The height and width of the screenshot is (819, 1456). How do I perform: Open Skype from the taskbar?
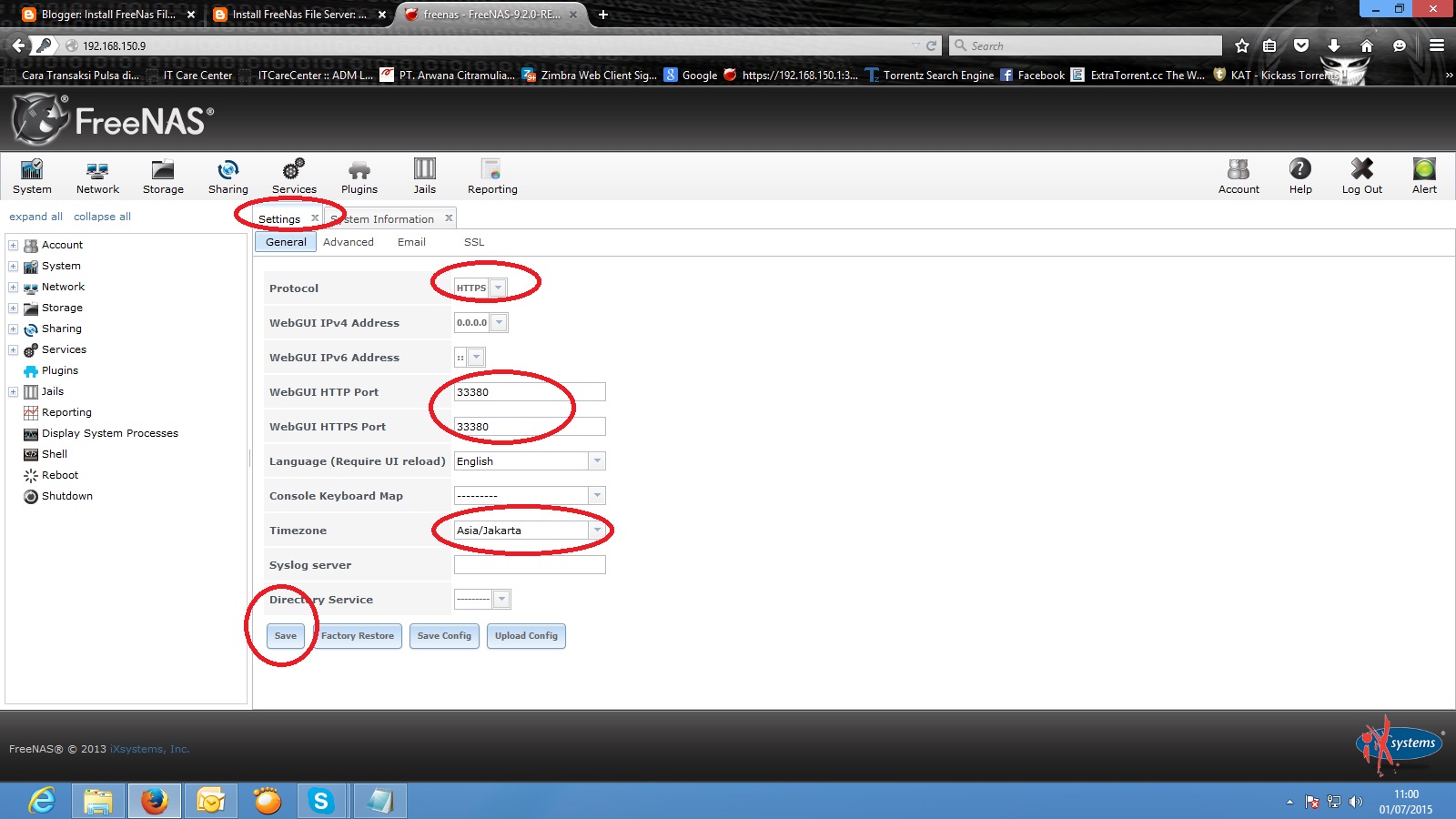point(320,801)
